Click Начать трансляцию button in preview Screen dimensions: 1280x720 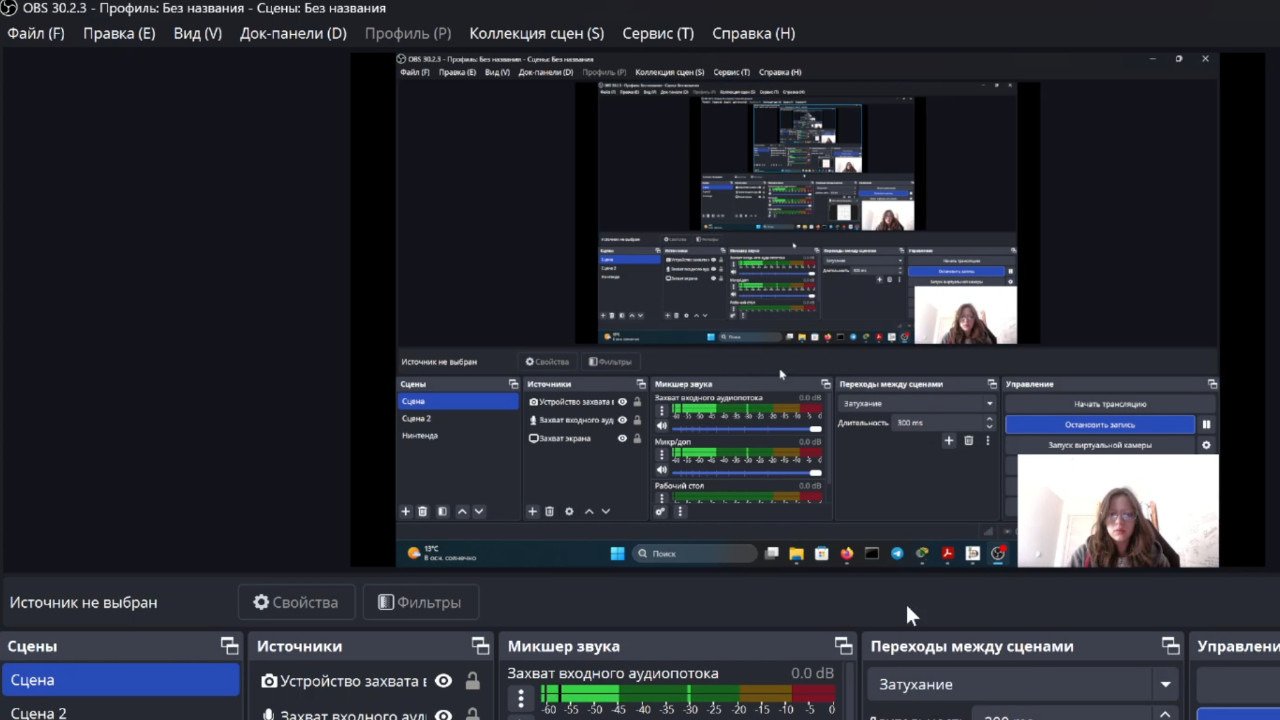[1110, 404]
